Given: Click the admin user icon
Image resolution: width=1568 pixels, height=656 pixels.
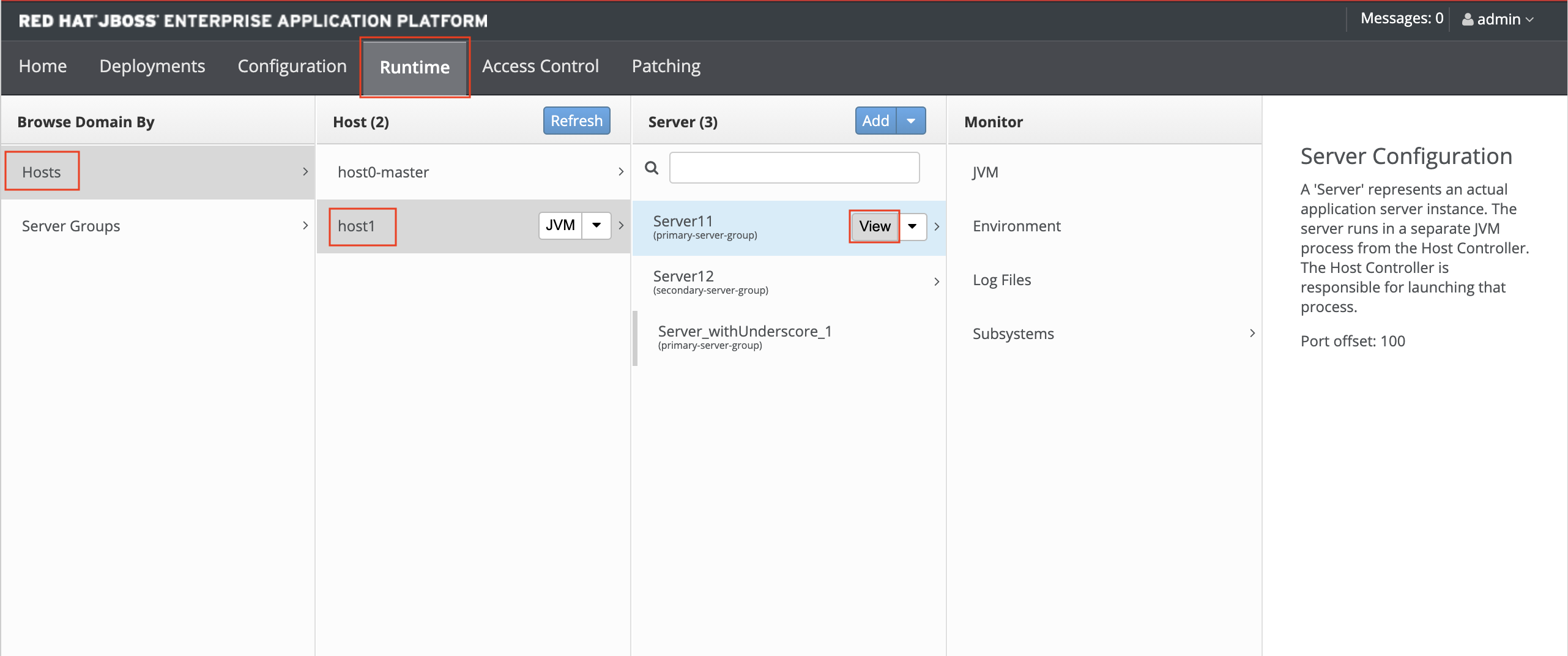Looking at the screenshot, I should point(1467,20).
